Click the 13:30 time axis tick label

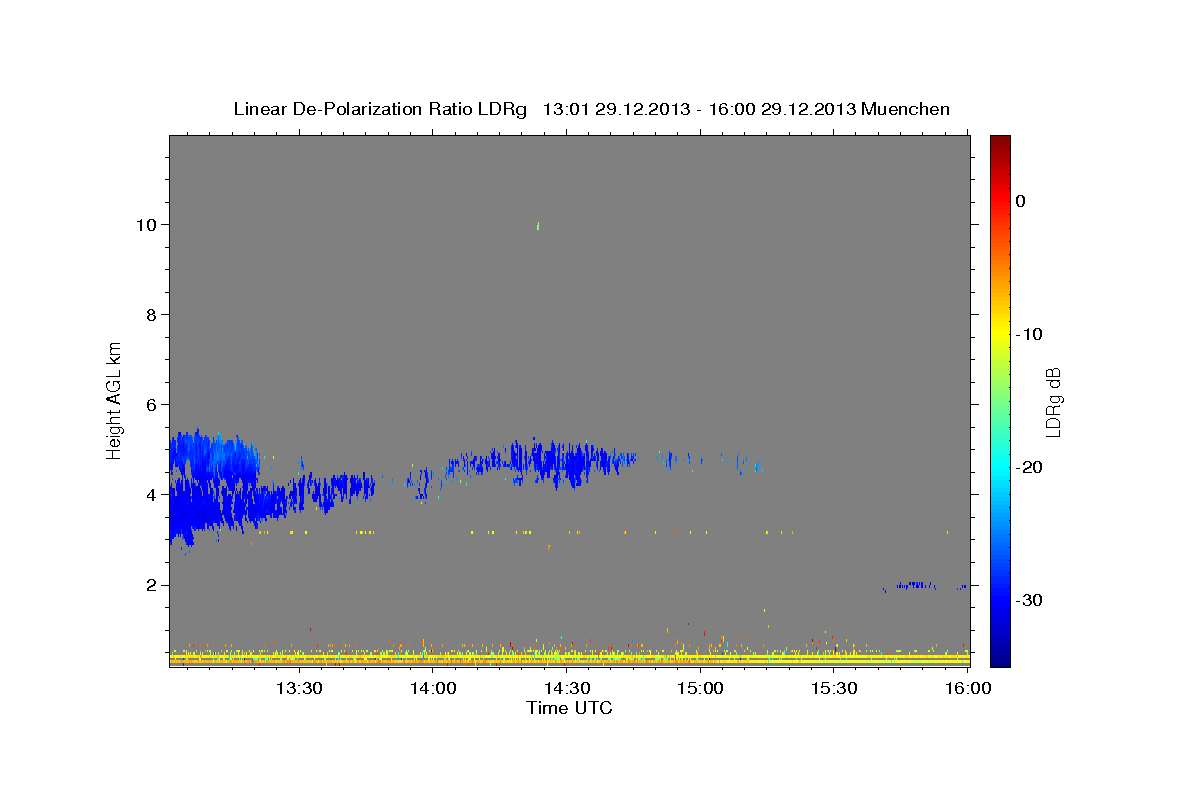[x=298, y=689]
